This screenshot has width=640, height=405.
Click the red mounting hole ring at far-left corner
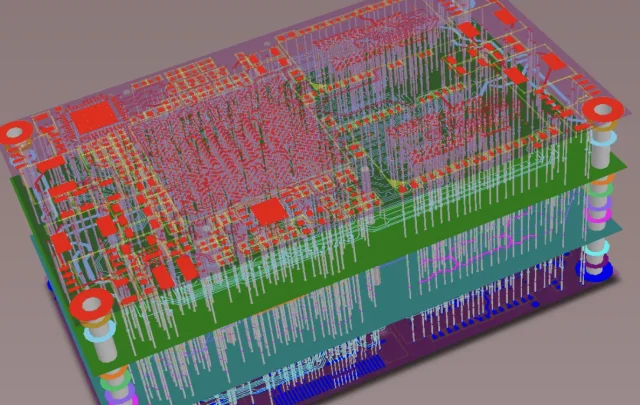(16, 133)
